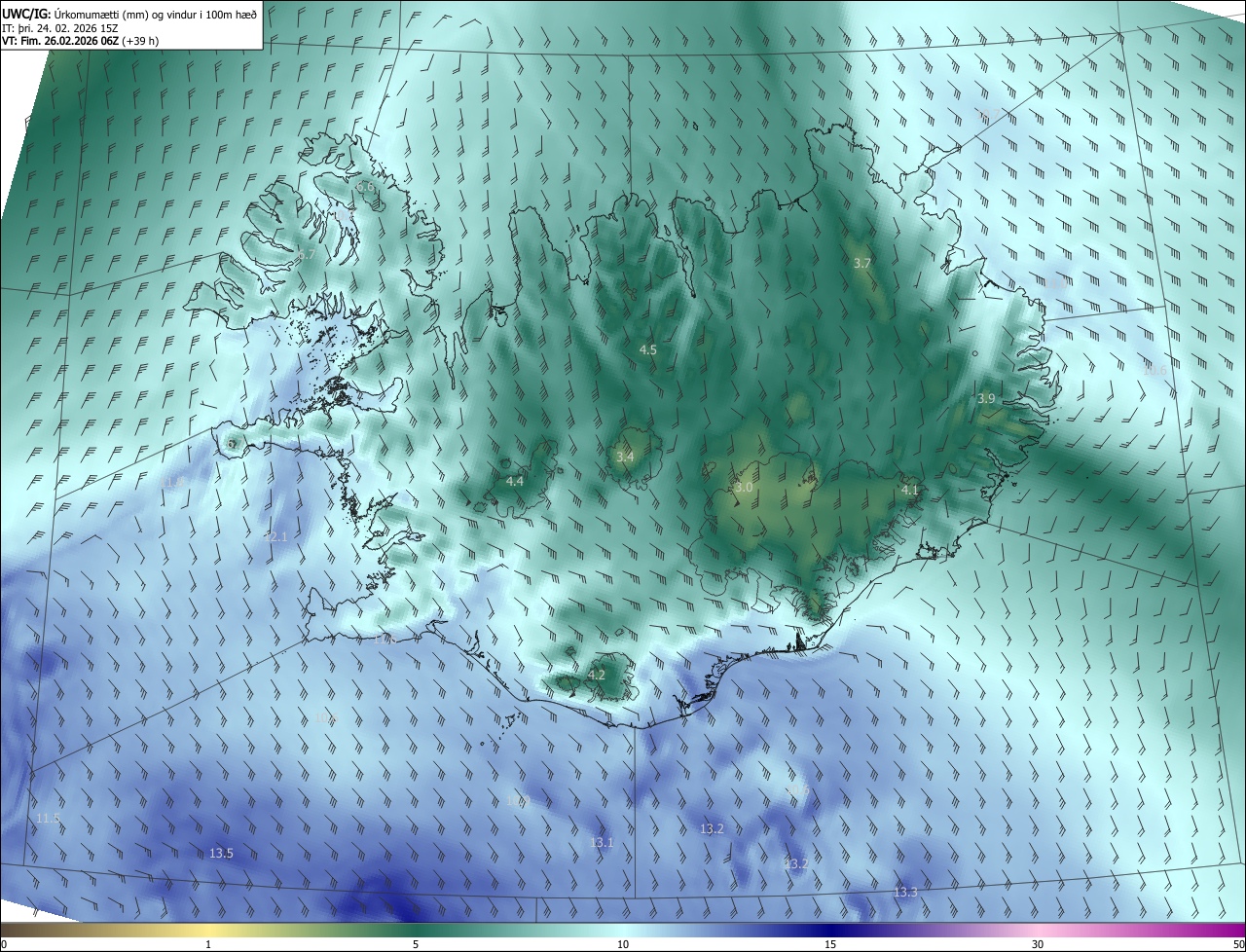Click the 4.5 value in north-central Iceland
The image size is (1246, 952).
tap(648, 349)
